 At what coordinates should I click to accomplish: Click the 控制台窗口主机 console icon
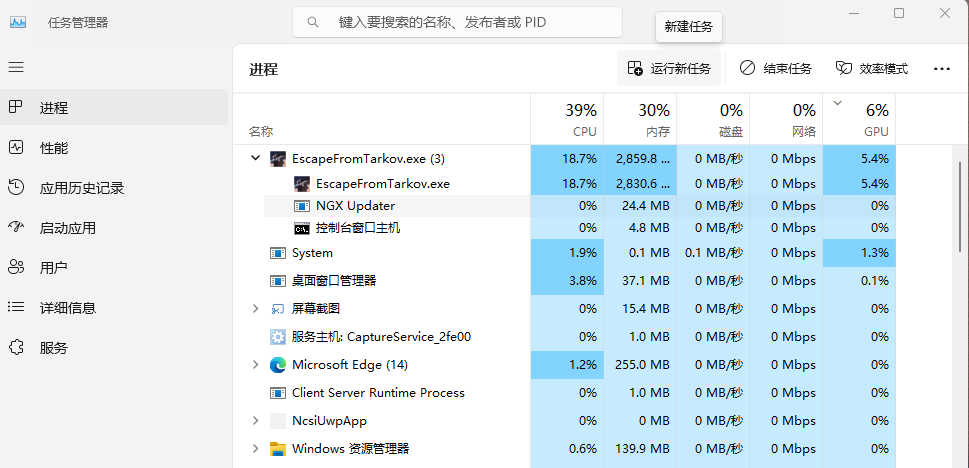(302, 229)
